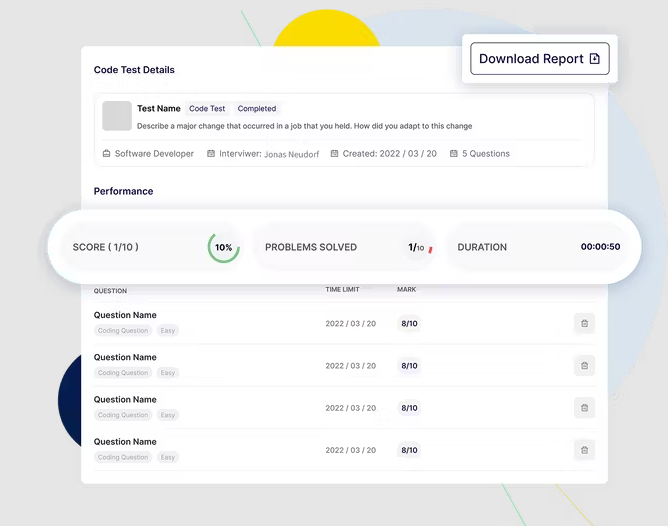Click the 8/10 mark in the third question row

tap(409, 408)
